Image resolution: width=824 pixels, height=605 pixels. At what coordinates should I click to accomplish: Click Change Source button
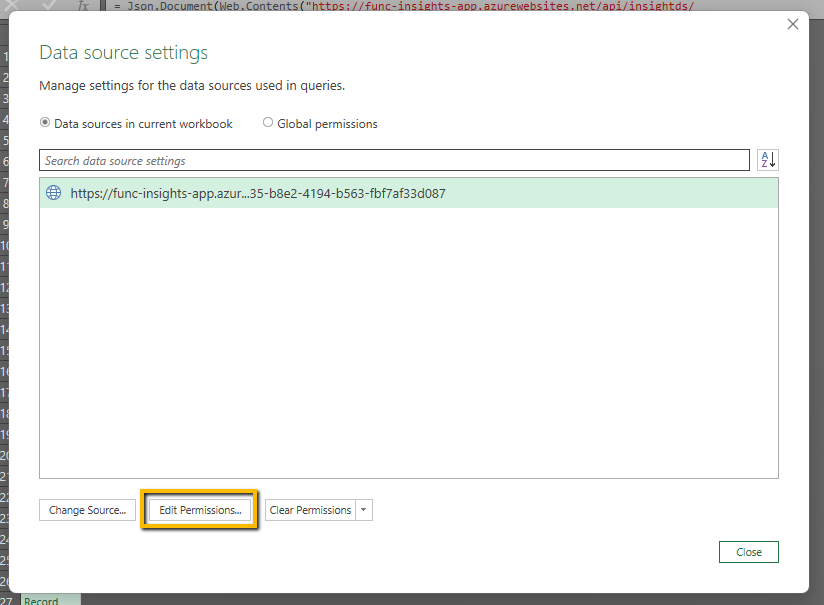click(87, 510)
